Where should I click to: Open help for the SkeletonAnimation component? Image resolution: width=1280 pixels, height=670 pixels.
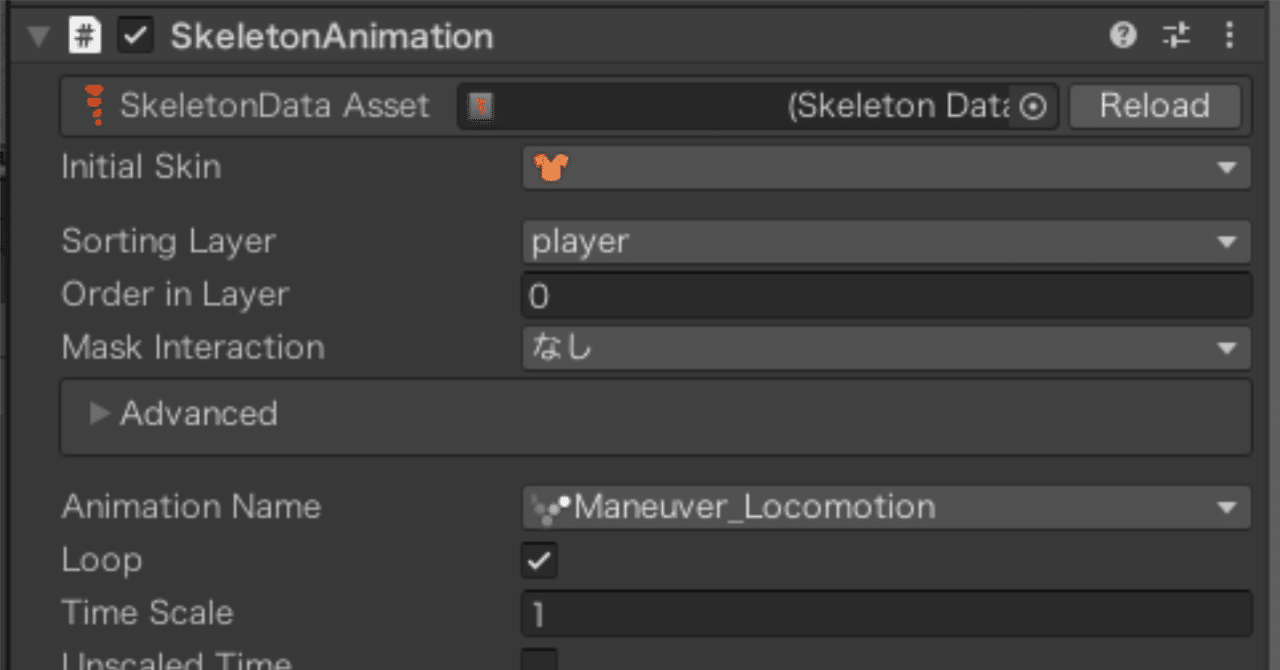tap(1122, 35)
